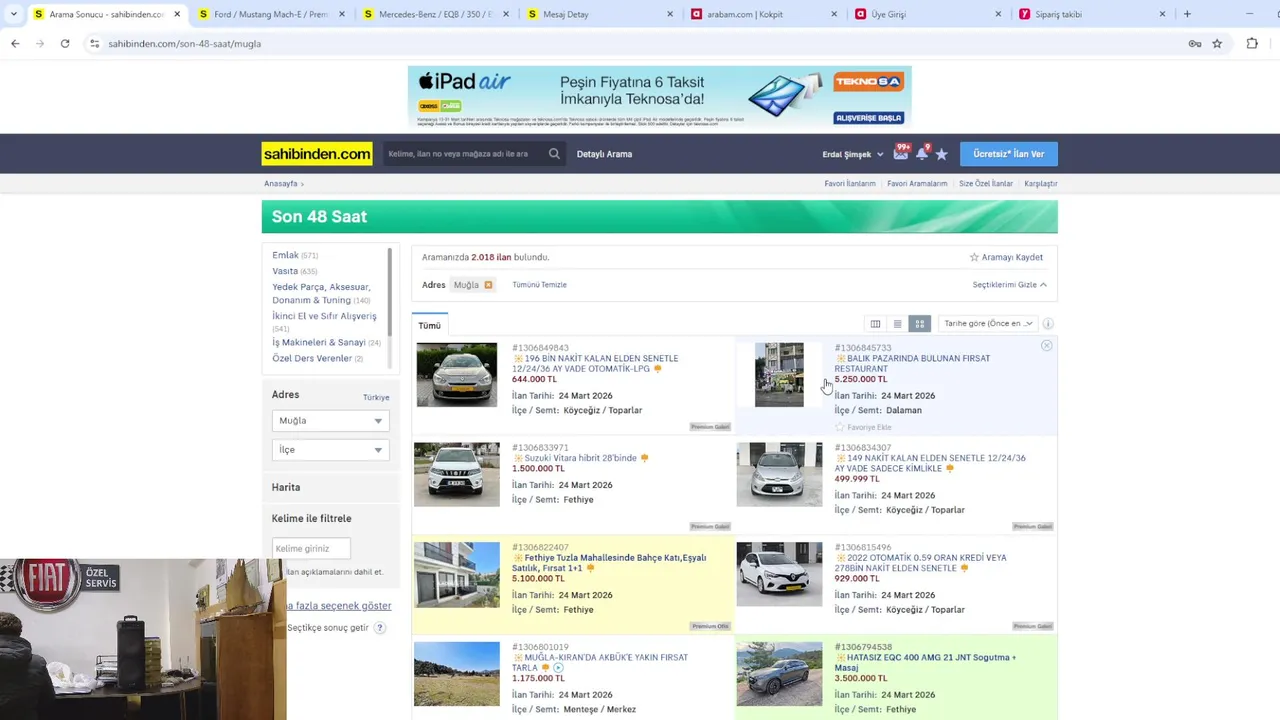1280x720 pixels.
Task: Open the İlçe district dropdown
Action: [x=330, y=450]
